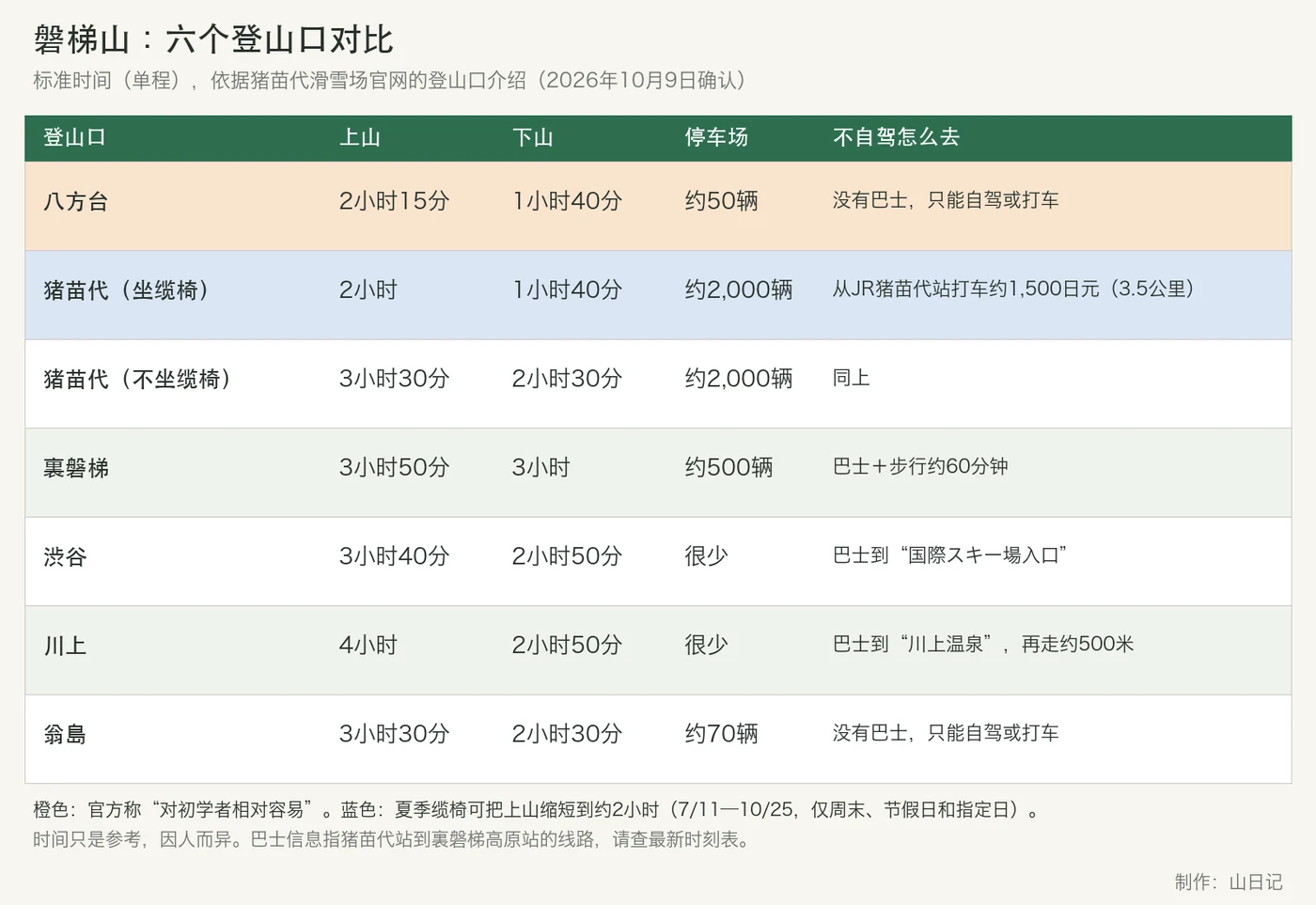
Task: Click 很少 parking in 川上 row
Action: 706,646
